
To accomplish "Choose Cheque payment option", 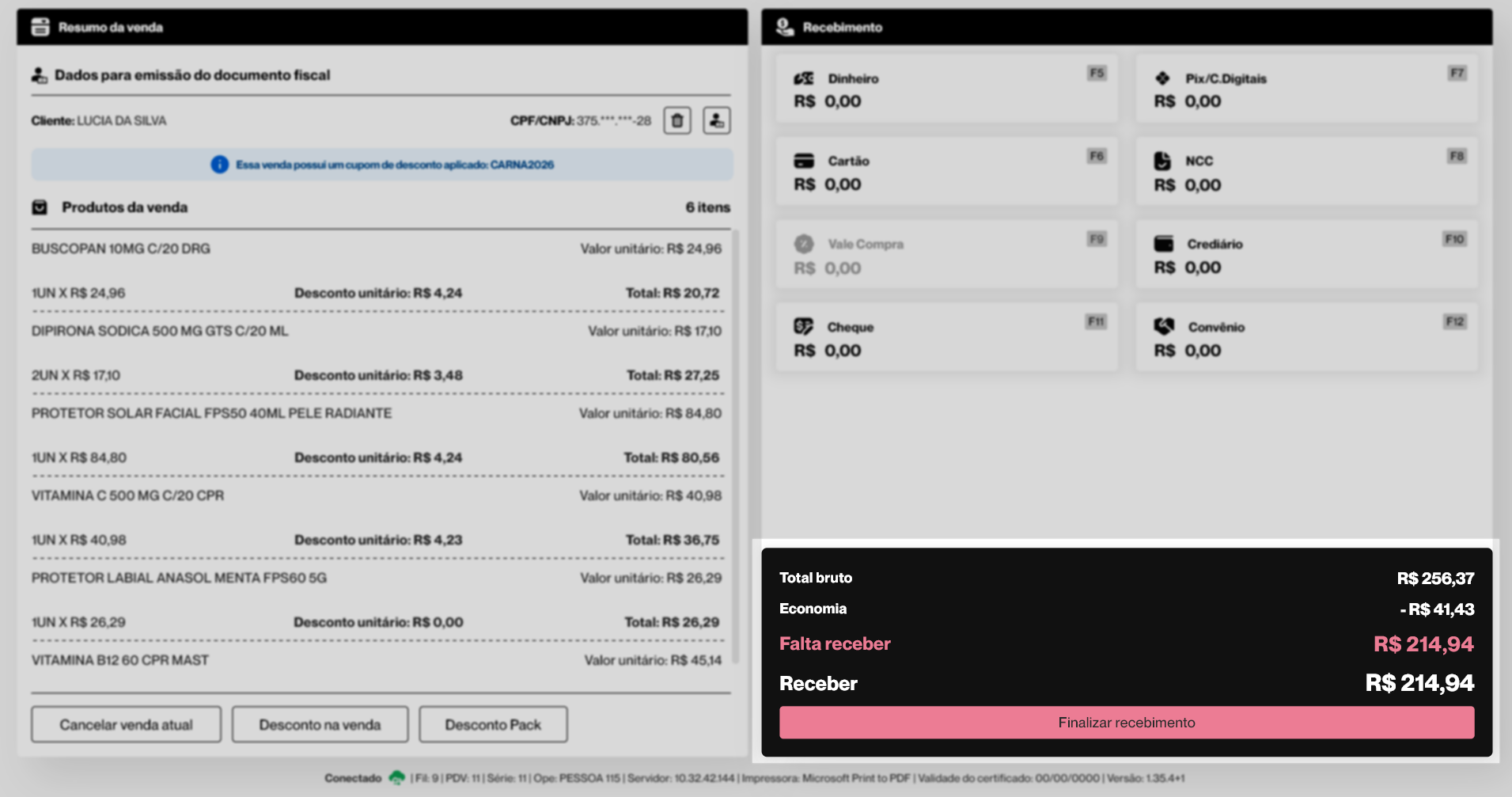I will point(946,338).
